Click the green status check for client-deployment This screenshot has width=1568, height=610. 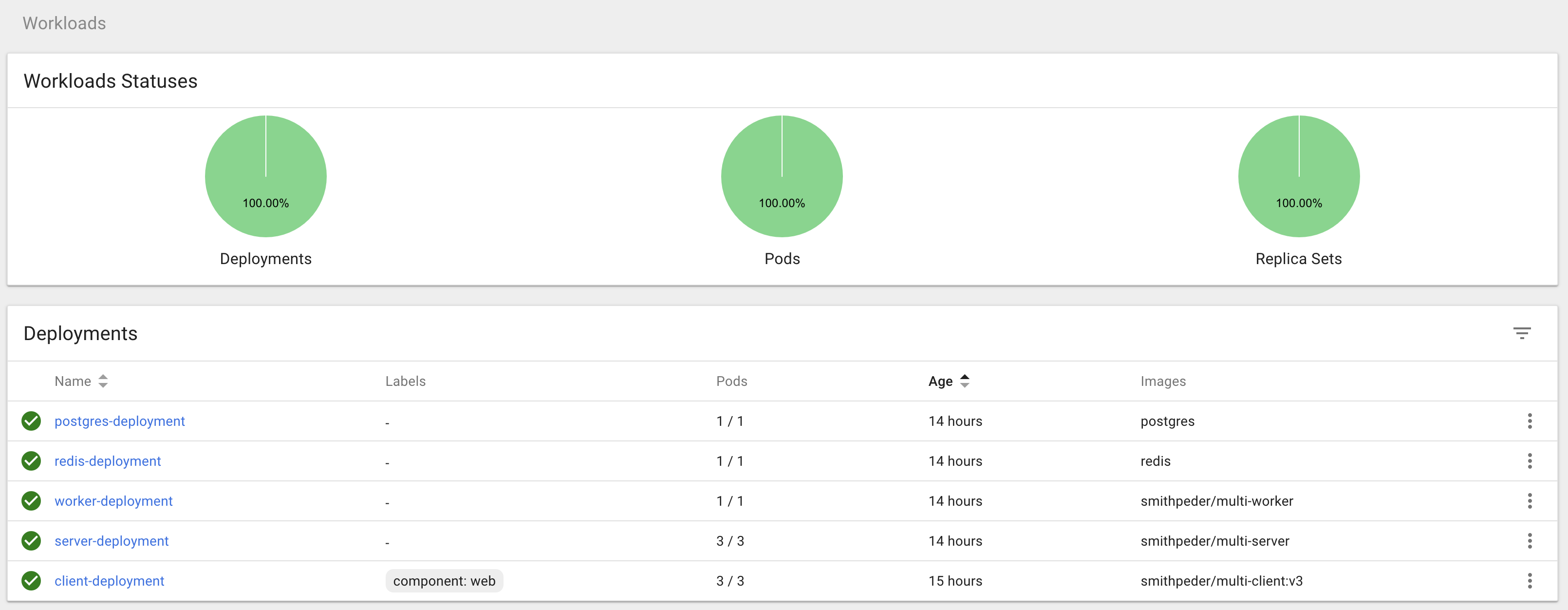point(31,581)
